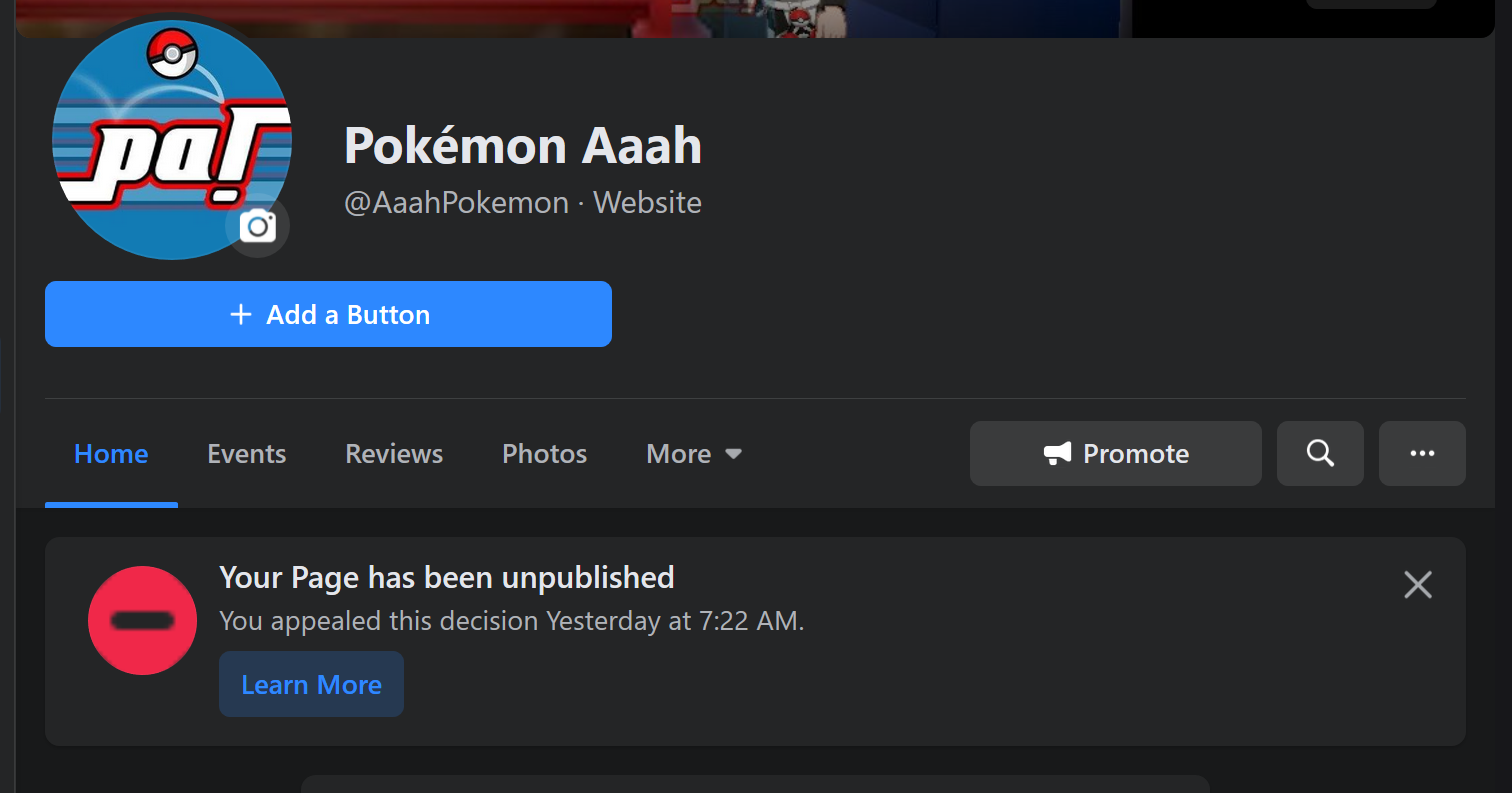Open the Events tab
This screenshot has width=1512, height=793.
(246, 454)
